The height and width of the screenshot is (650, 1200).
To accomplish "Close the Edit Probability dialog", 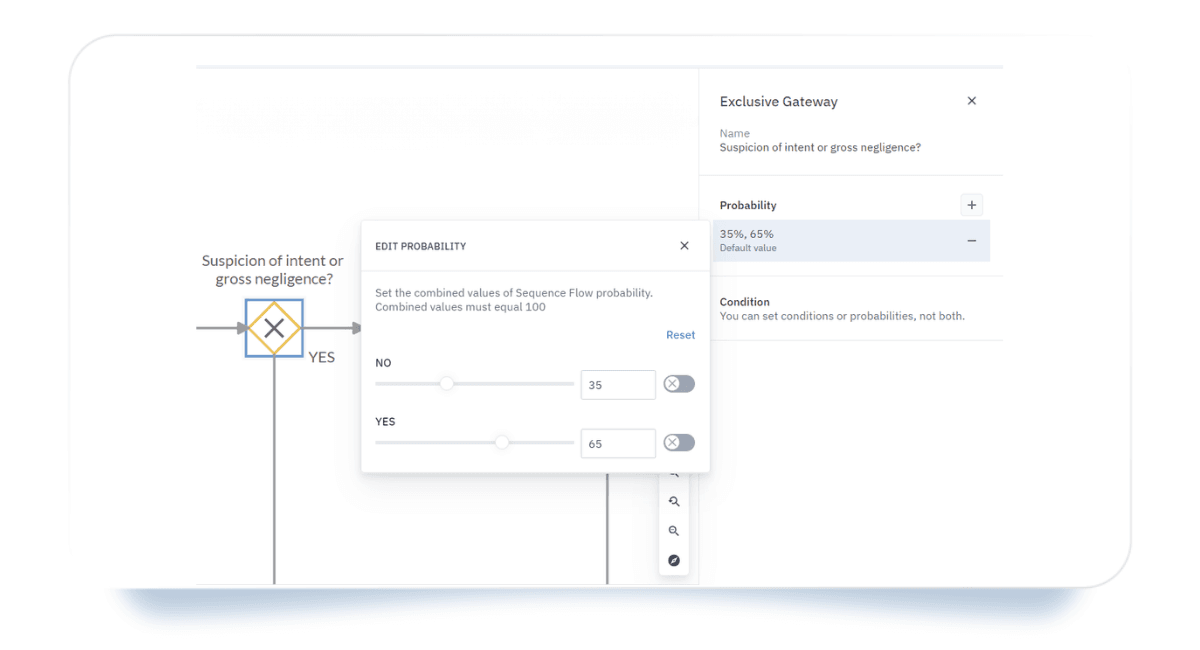I will point(684,246).
